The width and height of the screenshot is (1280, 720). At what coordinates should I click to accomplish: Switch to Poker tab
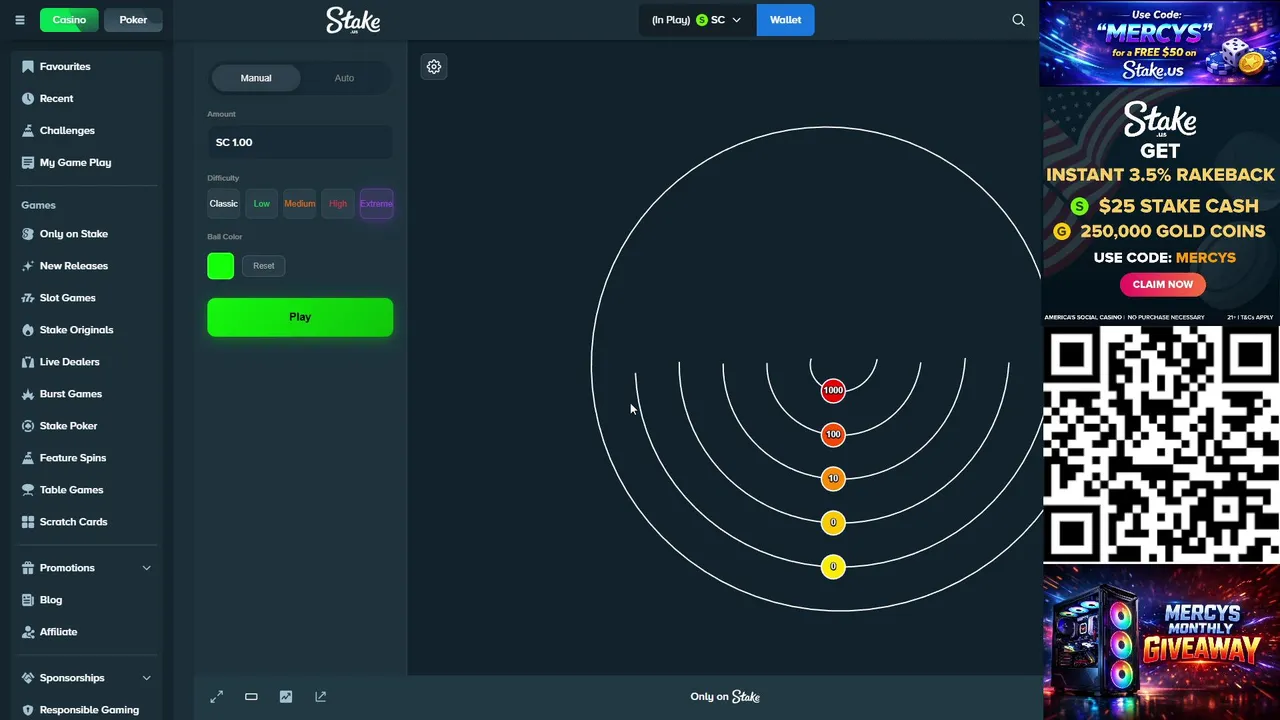click(x=133, y=20)
